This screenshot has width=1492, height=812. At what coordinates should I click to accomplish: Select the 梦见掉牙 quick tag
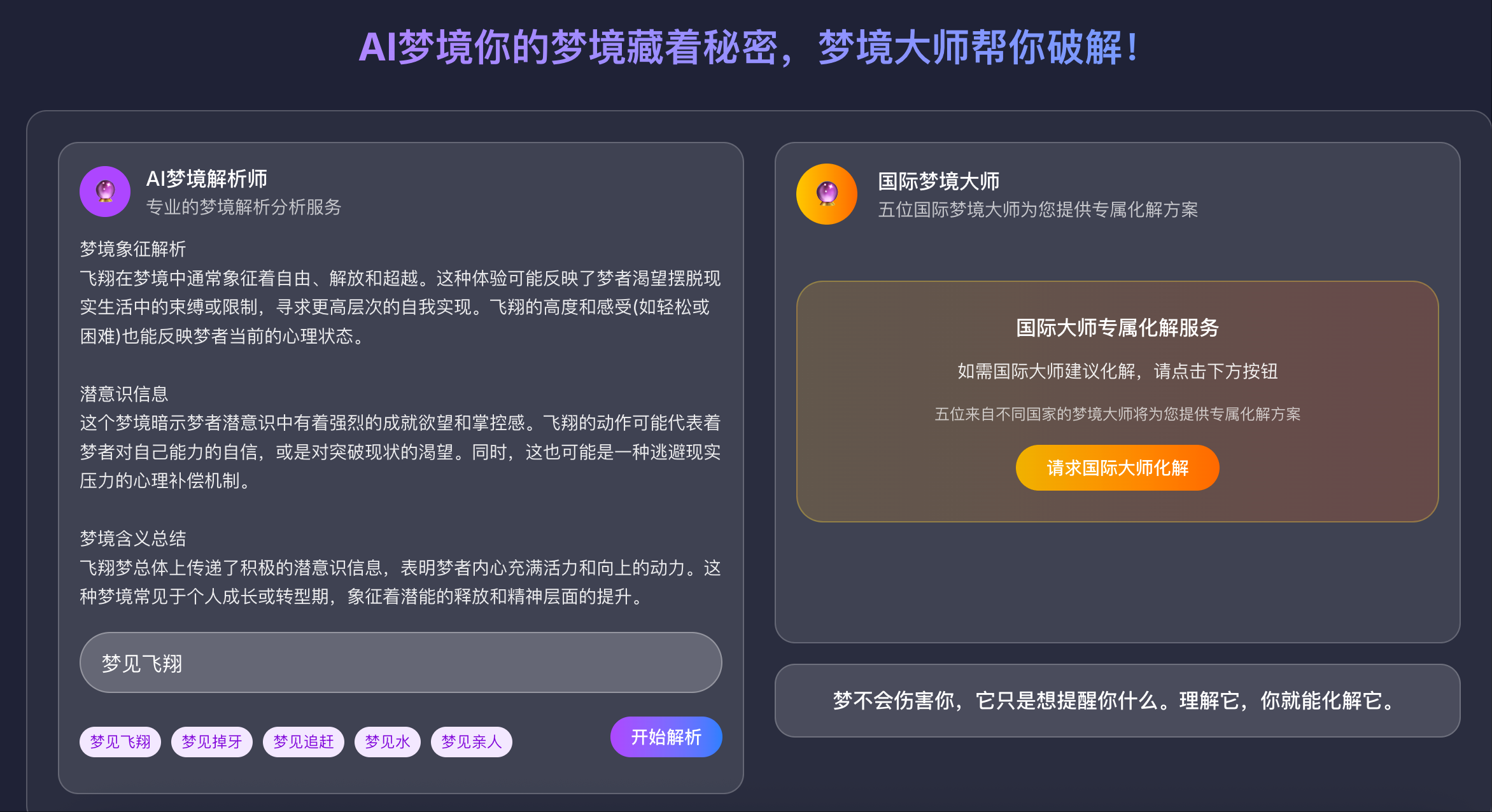coord(211,741)
